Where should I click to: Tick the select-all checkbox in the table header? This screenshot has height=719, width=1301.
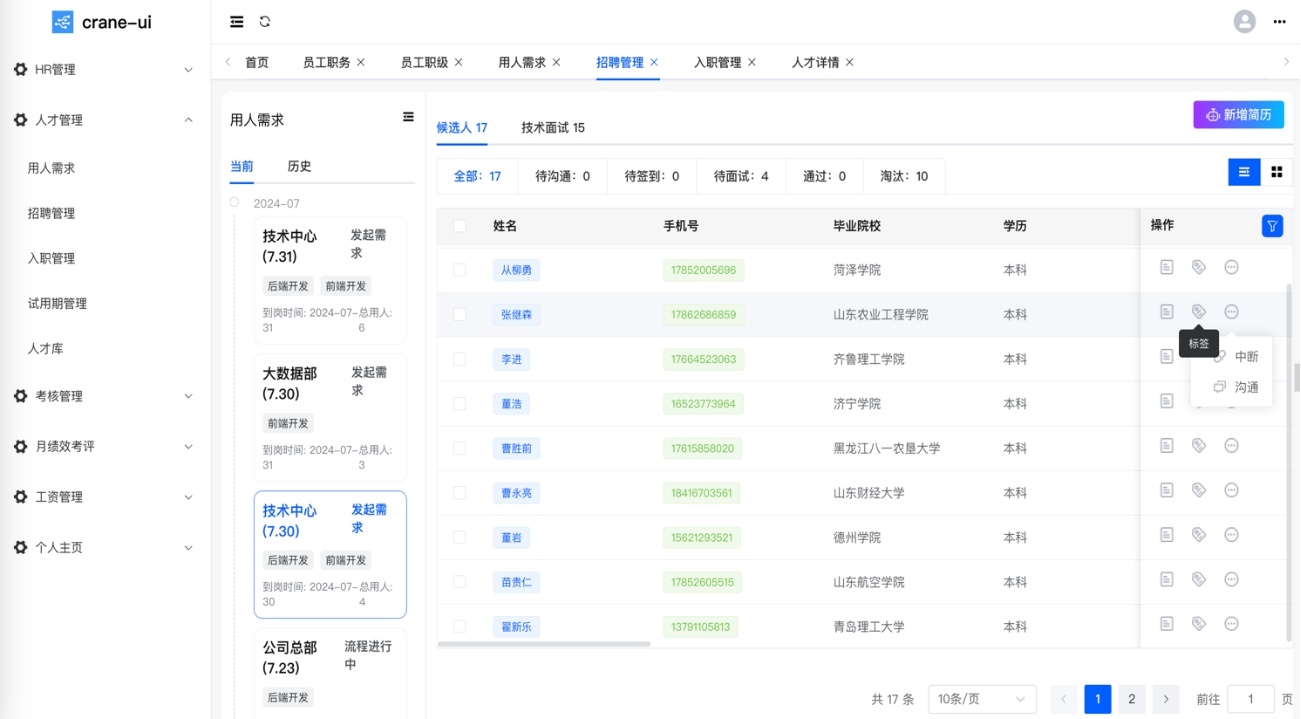(460, 226)
